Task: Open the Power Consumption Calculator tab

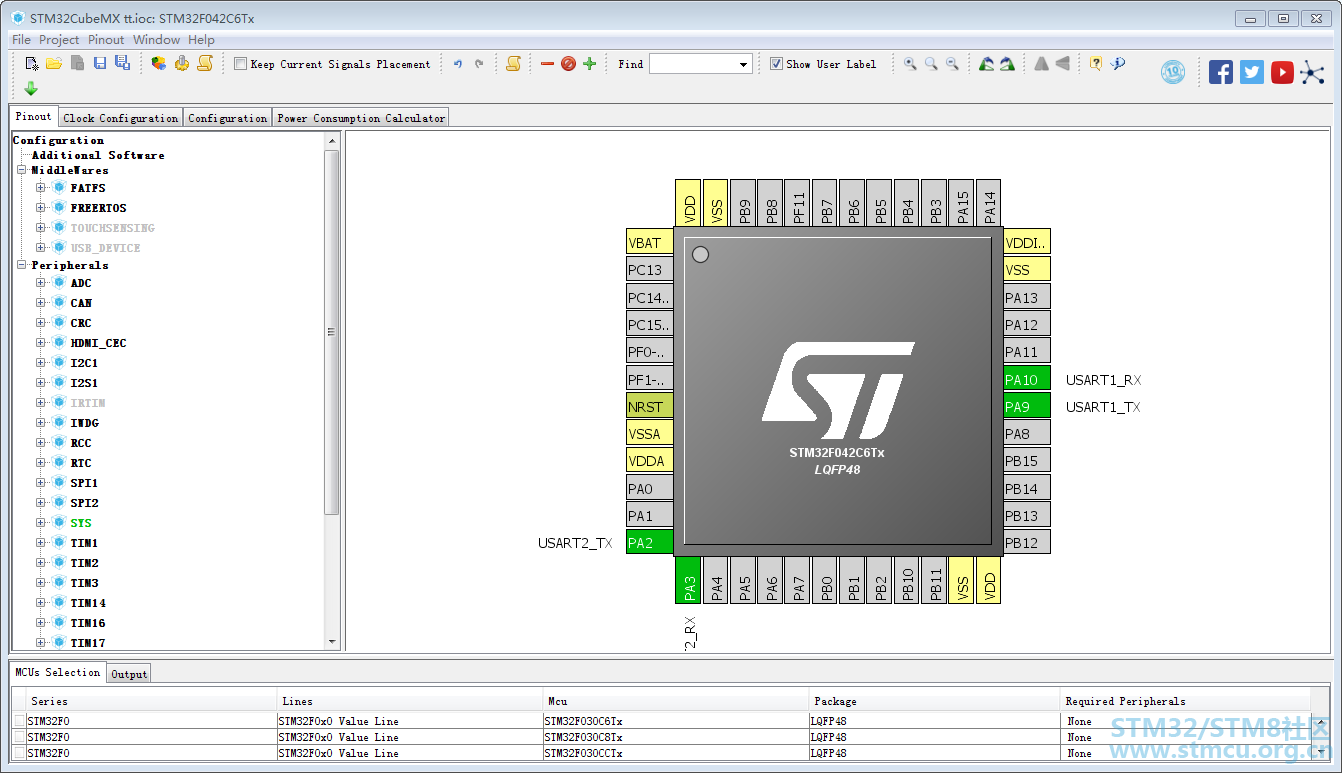Action: tap(361, 118)
